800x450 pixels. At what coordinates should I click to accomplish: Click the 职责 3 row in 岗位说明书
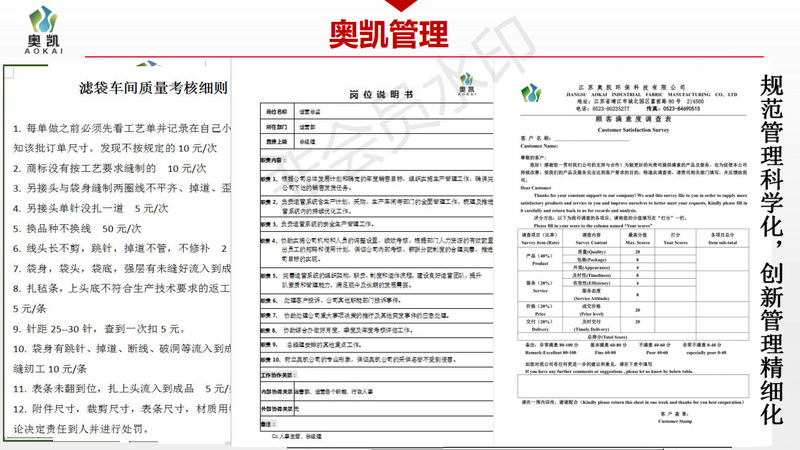pyautogui.click(x=377, y=224)
